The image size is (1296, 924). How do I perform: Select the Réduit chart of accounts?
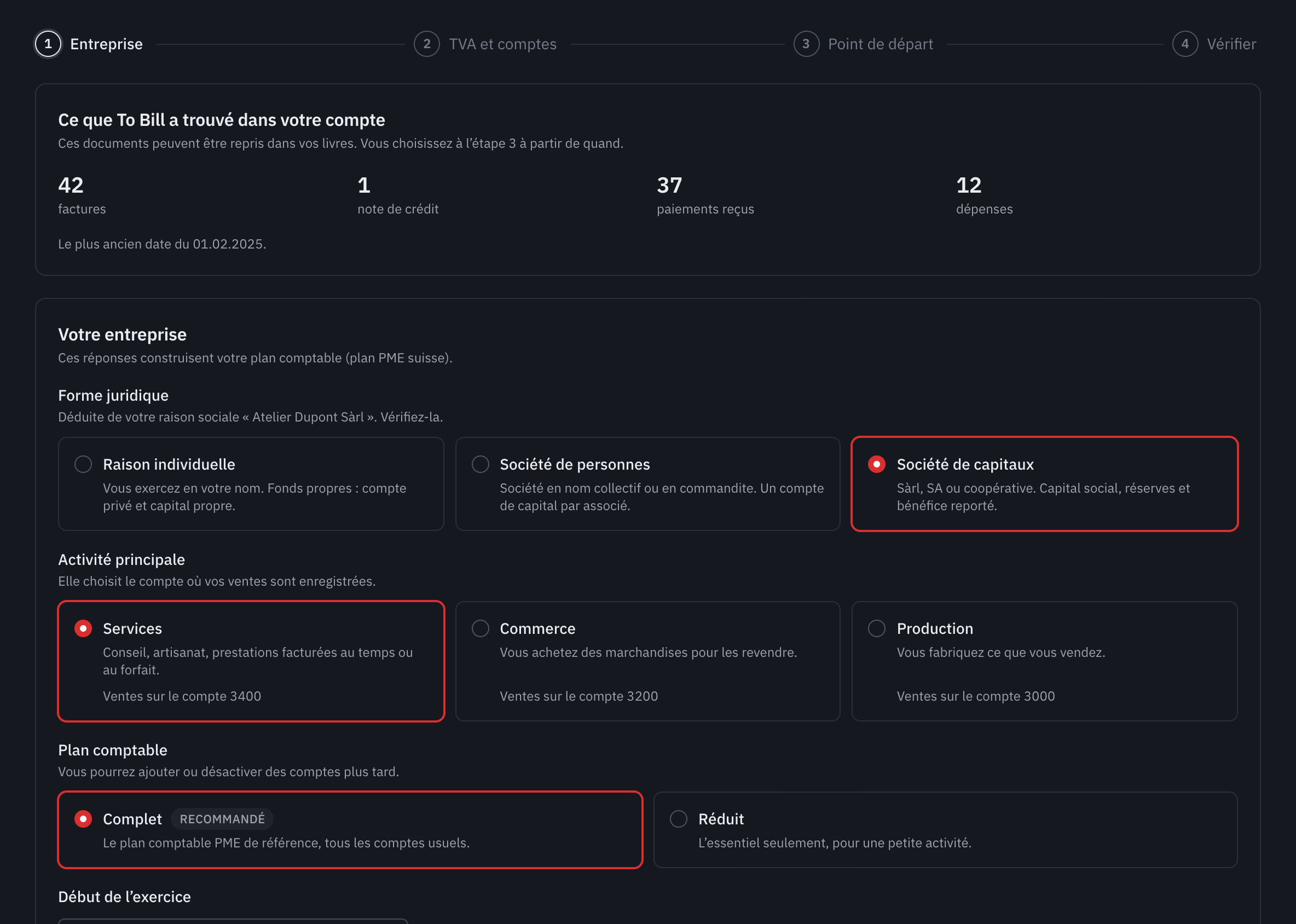(946, 830)
